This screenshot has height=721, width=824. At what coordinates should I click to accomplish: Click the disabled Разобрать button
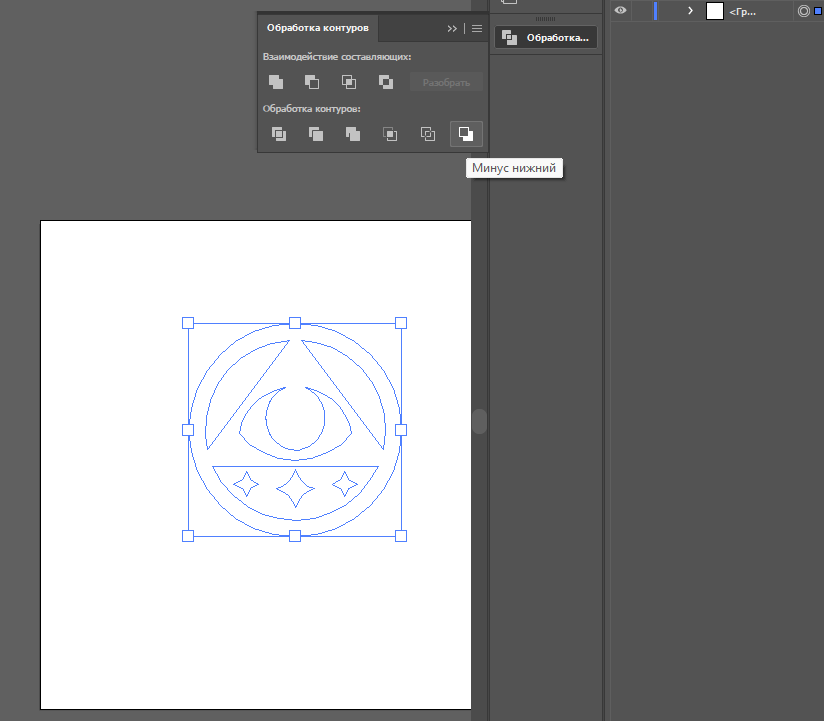pos(446,83)
